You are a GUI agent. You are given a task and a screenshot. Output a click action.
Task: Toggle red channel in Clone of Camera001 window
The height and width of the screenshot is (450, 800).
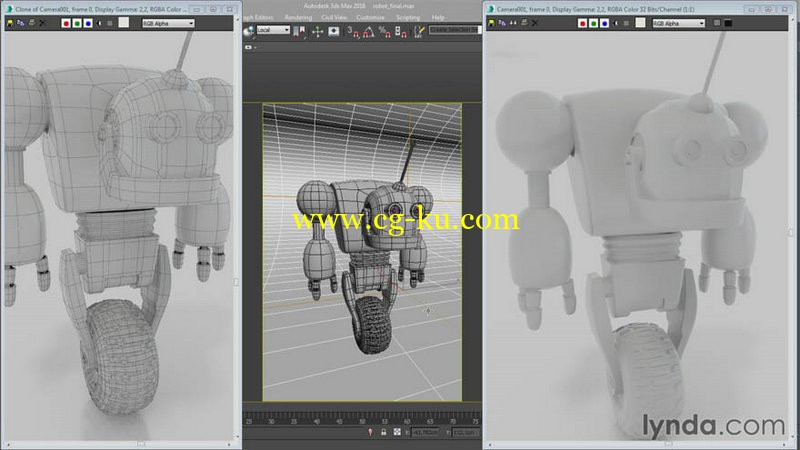(x=66, y=23)
